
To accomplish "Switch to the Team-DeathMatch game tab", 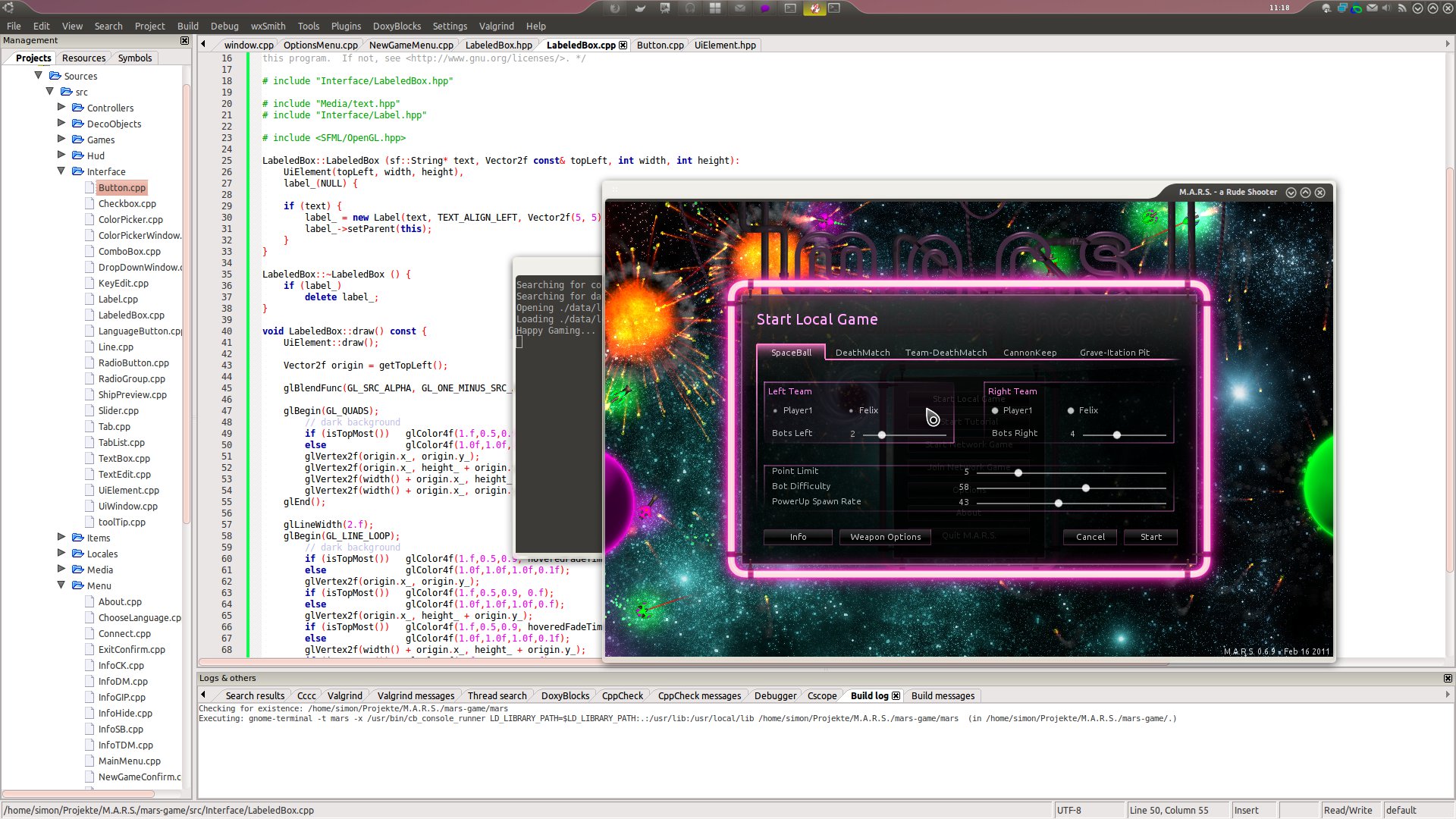I will (x=946, y=353).
